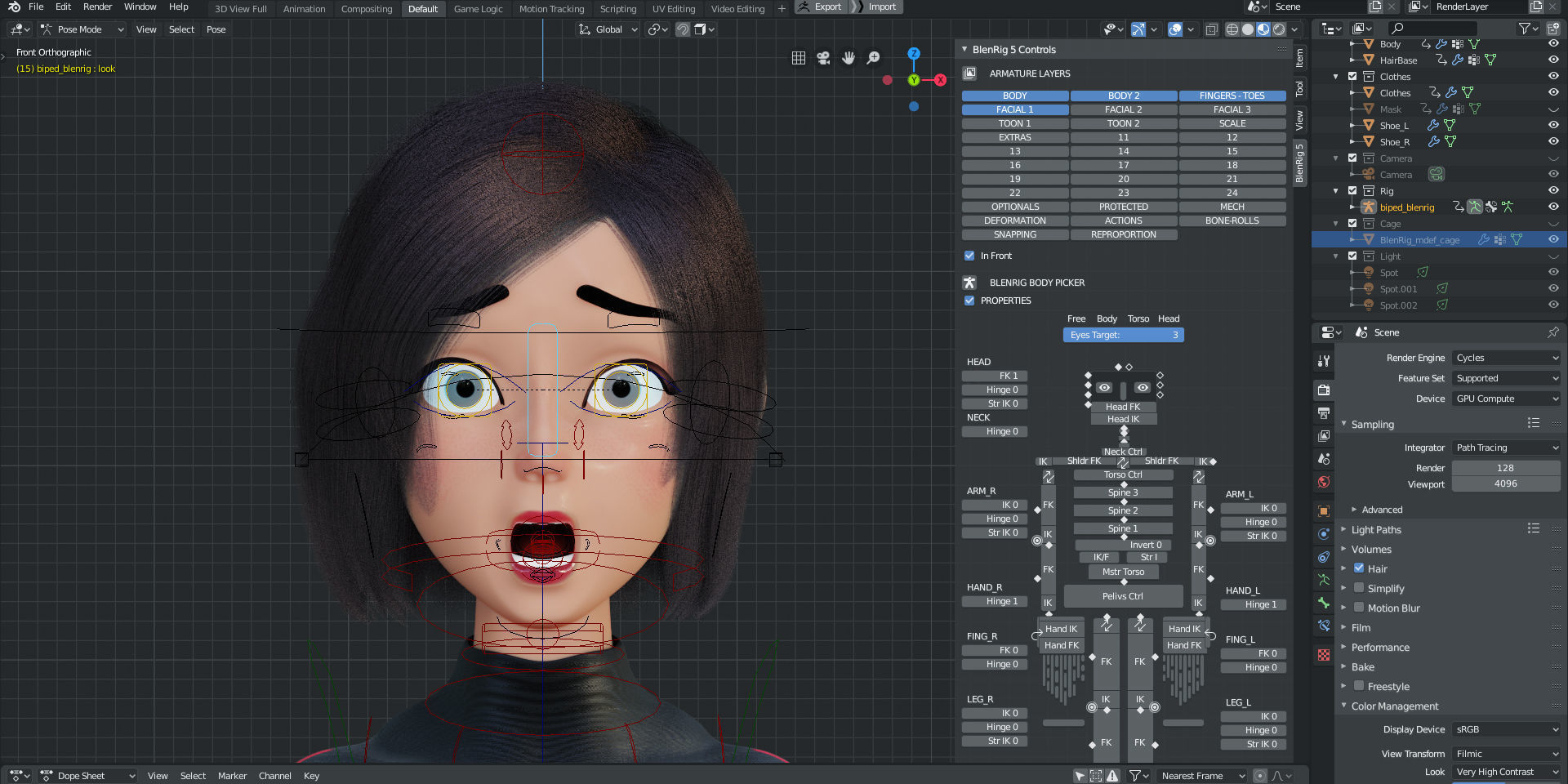
Task: Select solid viewport shading
Action: coord(1248,29)
